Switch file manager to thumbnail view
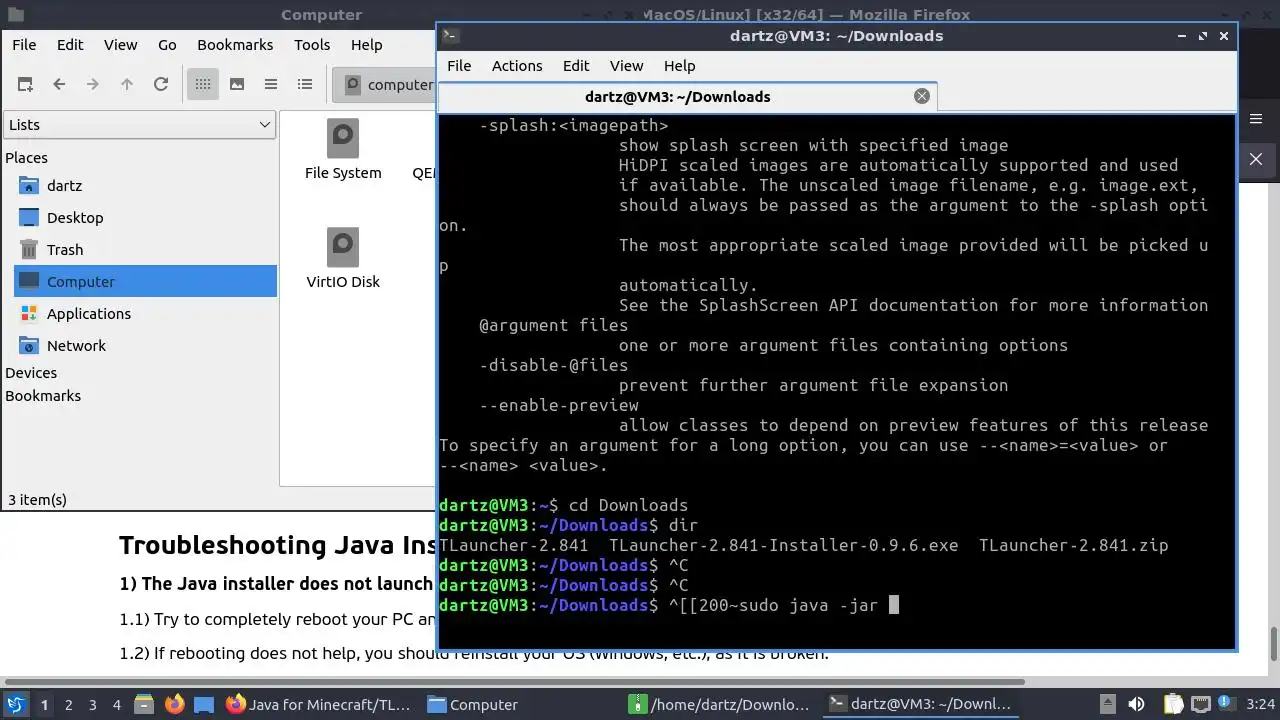 point(237,85)
